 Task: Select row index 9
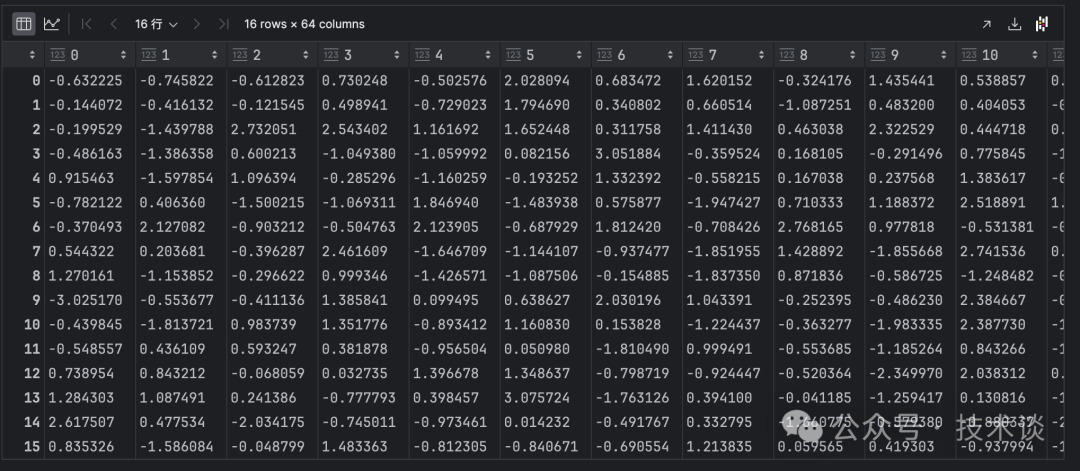coord(36,300)
